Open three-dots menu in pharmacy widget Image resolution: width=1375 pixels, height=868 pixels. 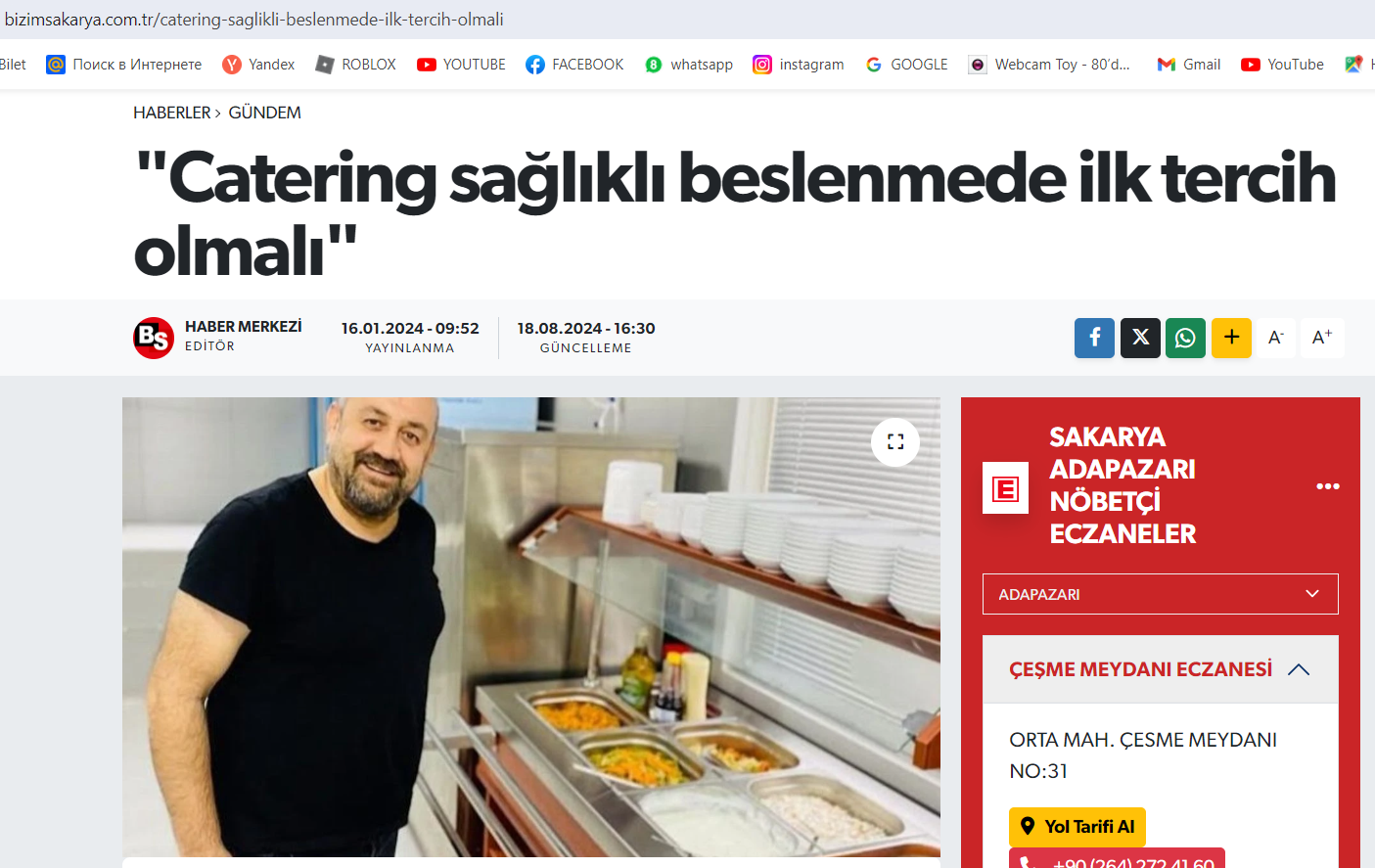point(1327,486)
